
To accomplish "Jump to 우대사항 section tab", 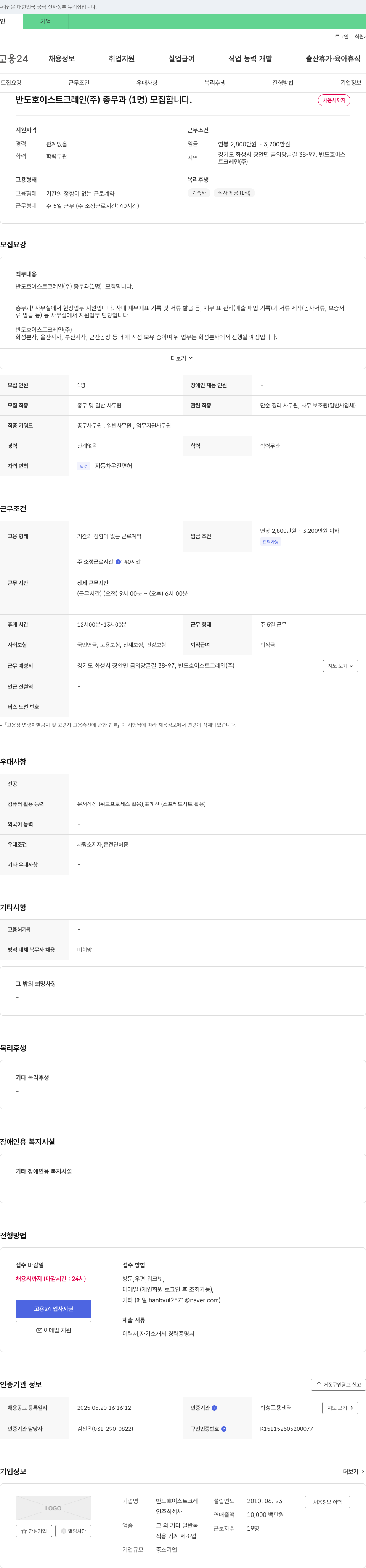I will pyautogui.click(x=147, y=83).
